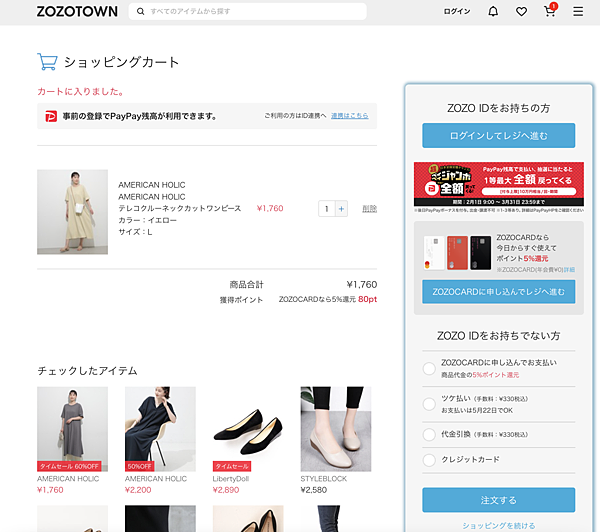Select クレジットカード payment radio
600x532 pixels.
click(429, 460)
